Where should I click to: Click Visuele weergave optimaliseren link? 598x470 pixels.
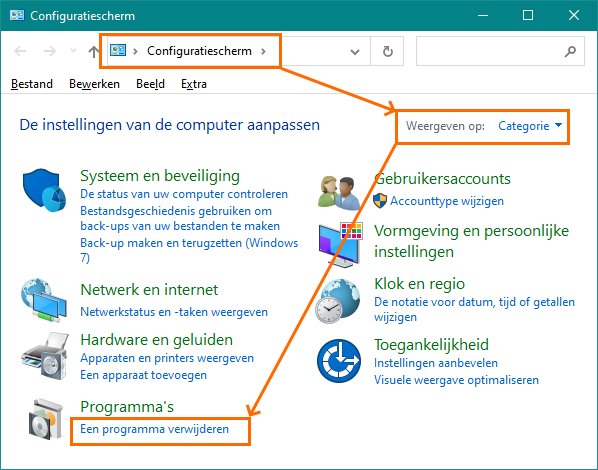457,380
